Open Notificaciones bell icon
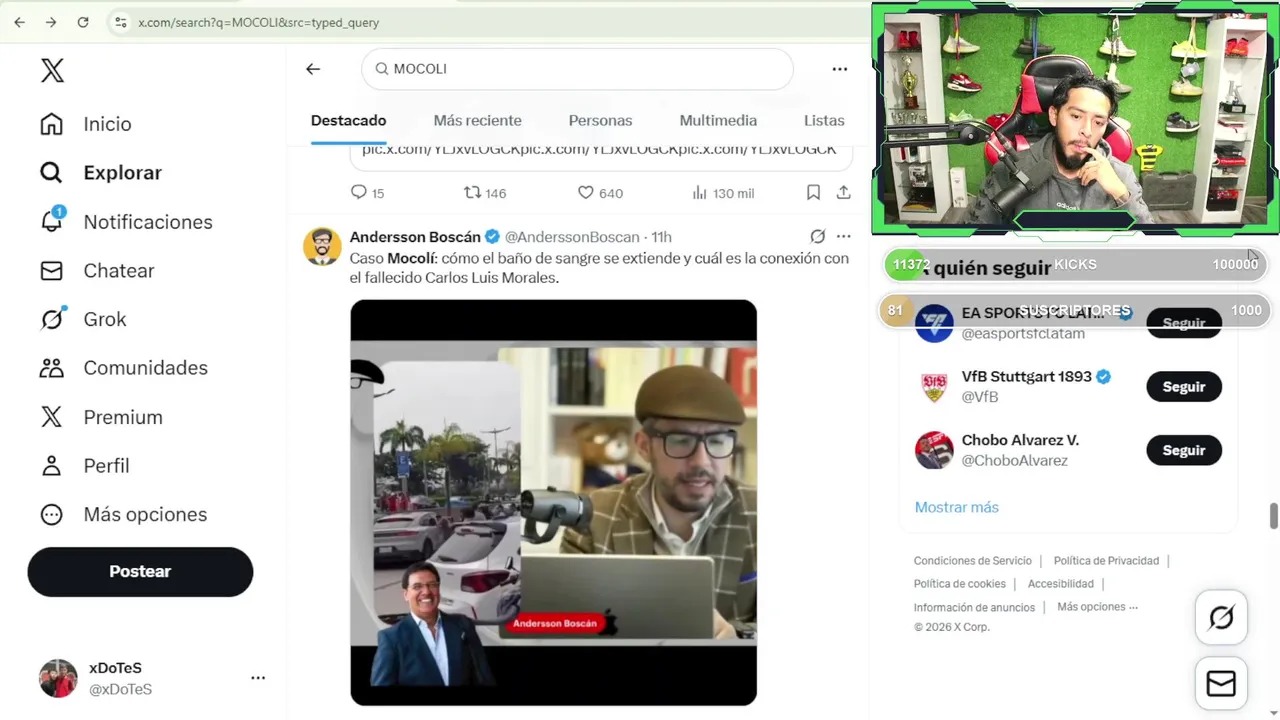 (x=51, y=221)
